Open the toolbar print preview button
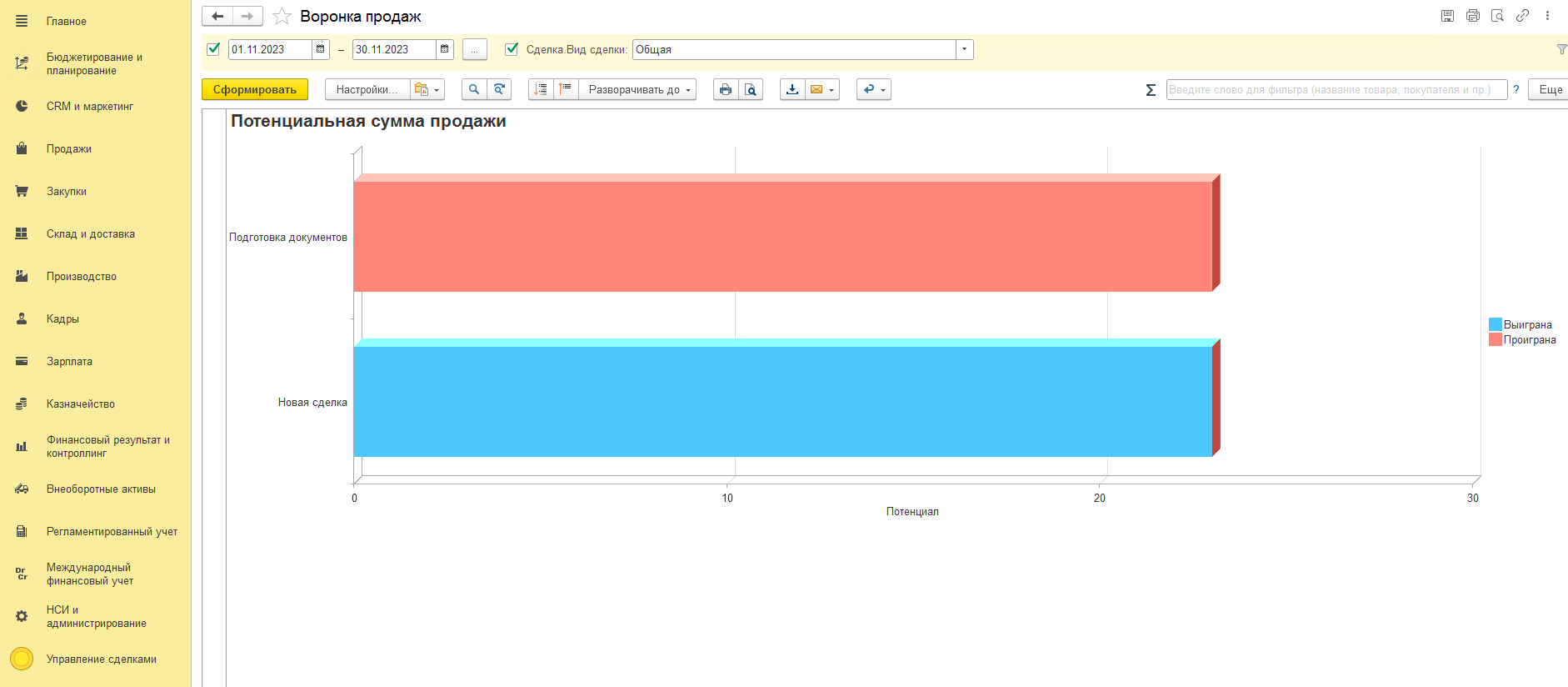This screenshot has height=687, width=1568. pyautogui.click(x=751, y=89)
